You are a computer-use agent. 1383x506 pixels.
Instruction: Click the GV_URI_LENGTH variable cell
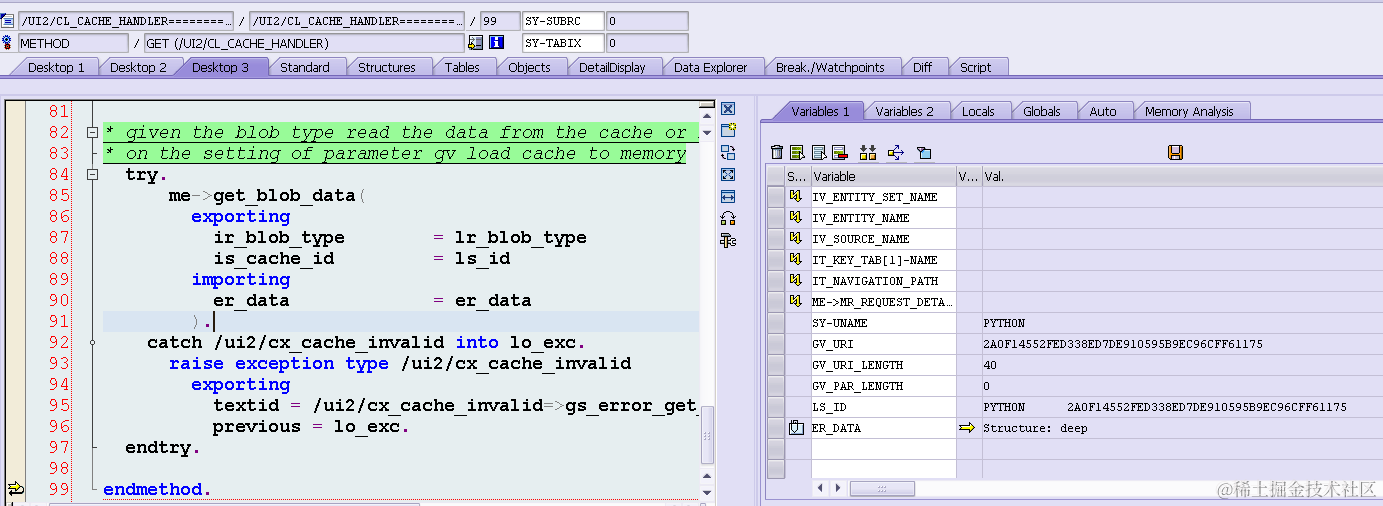coord(884,365)
